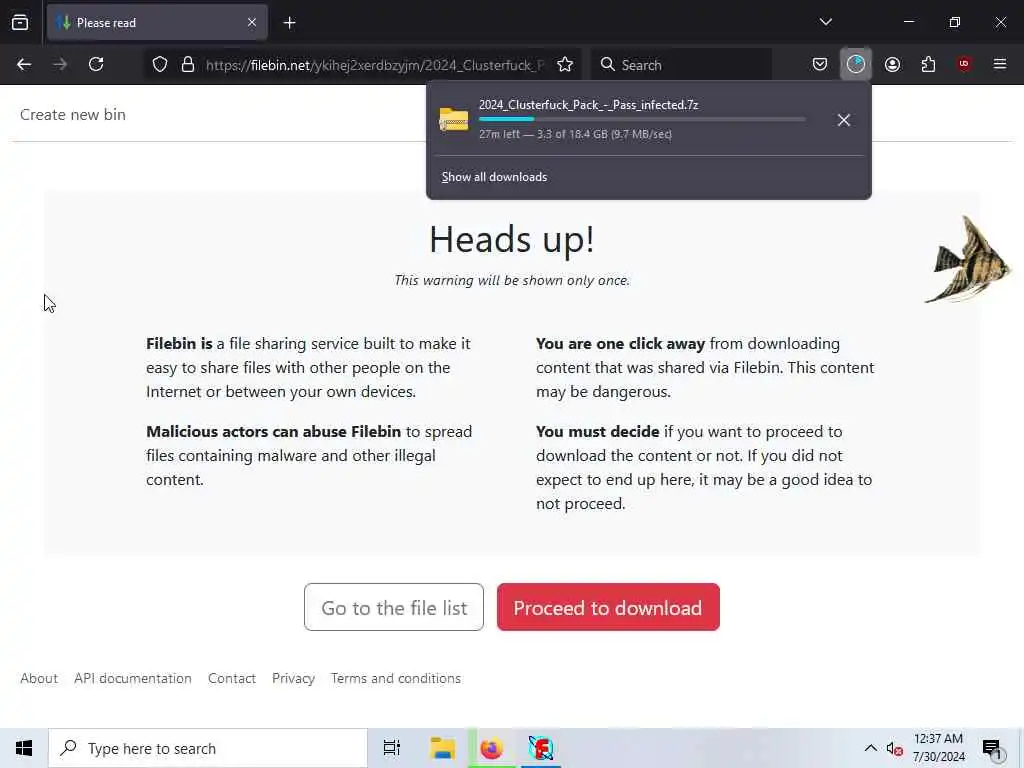
Task: Open File Explorer from taskbar
Action: coord(442,748)
